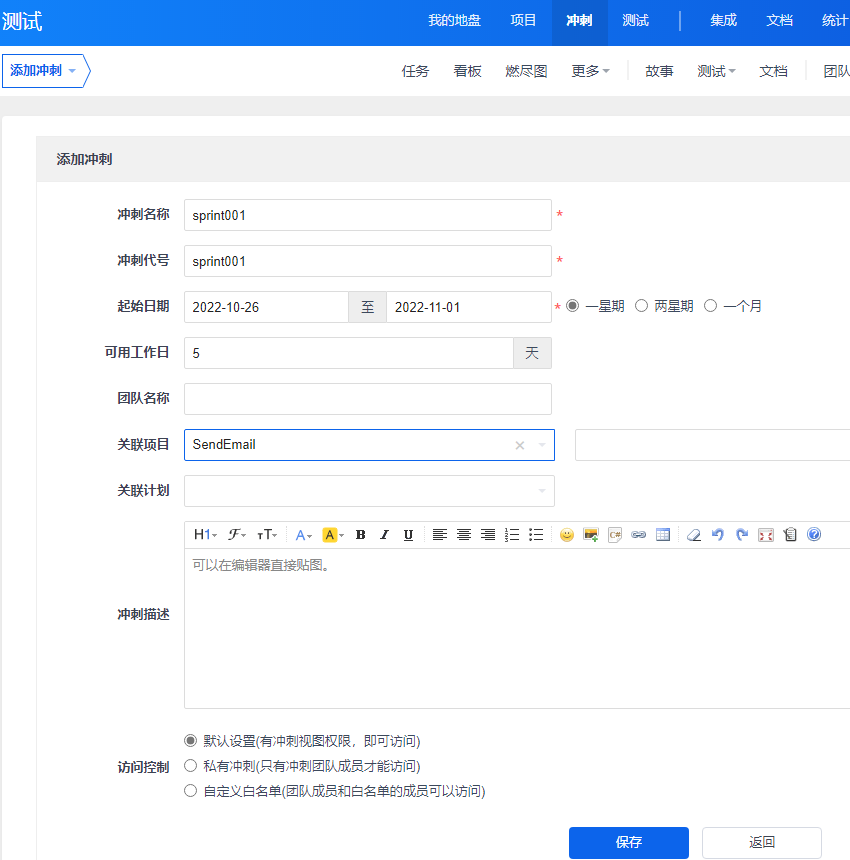Open the 关联项目 dropdown arrow

point(542,445)
